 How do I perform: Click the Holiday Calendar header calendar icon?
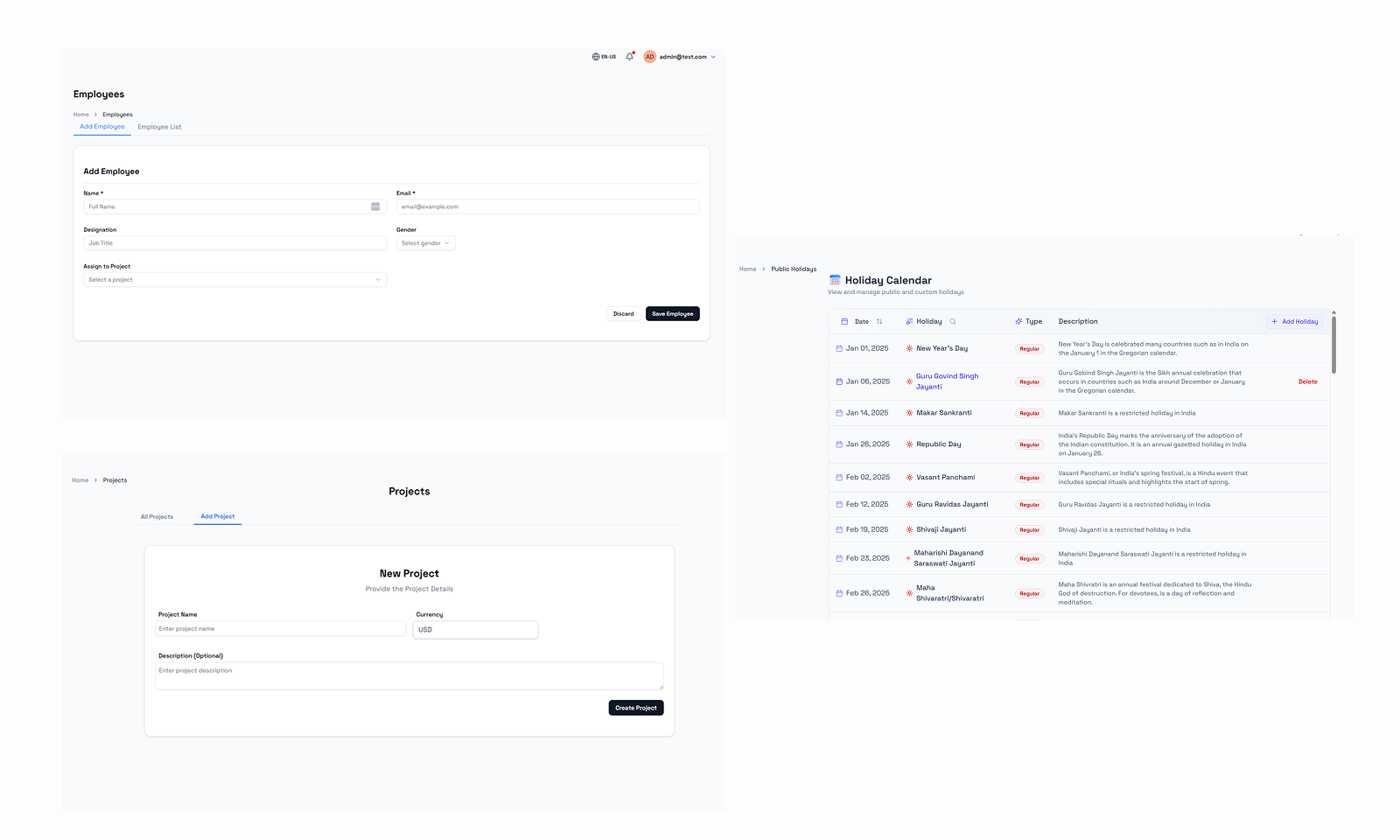[837, 279]
